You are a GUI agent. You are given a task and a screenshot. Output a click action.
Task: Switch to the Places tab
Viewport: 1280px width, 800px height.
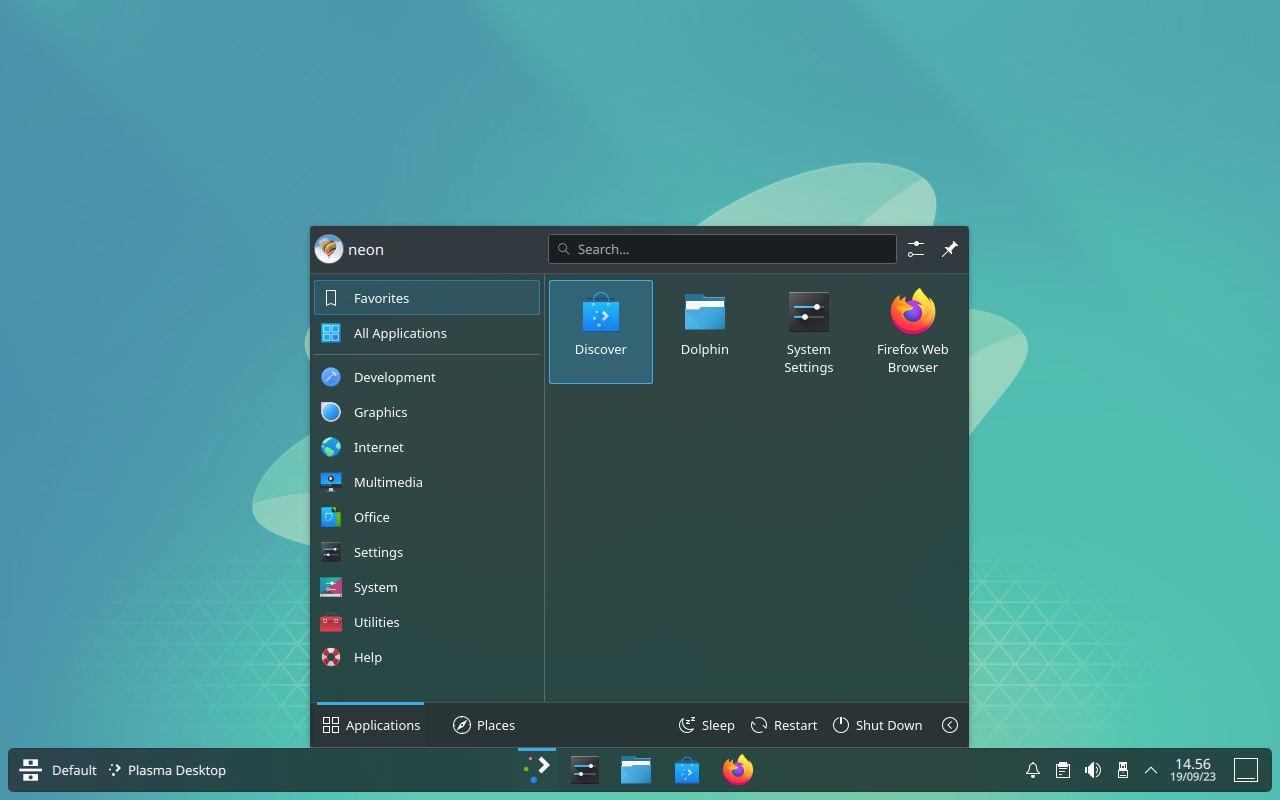click(x=484, y=725)
